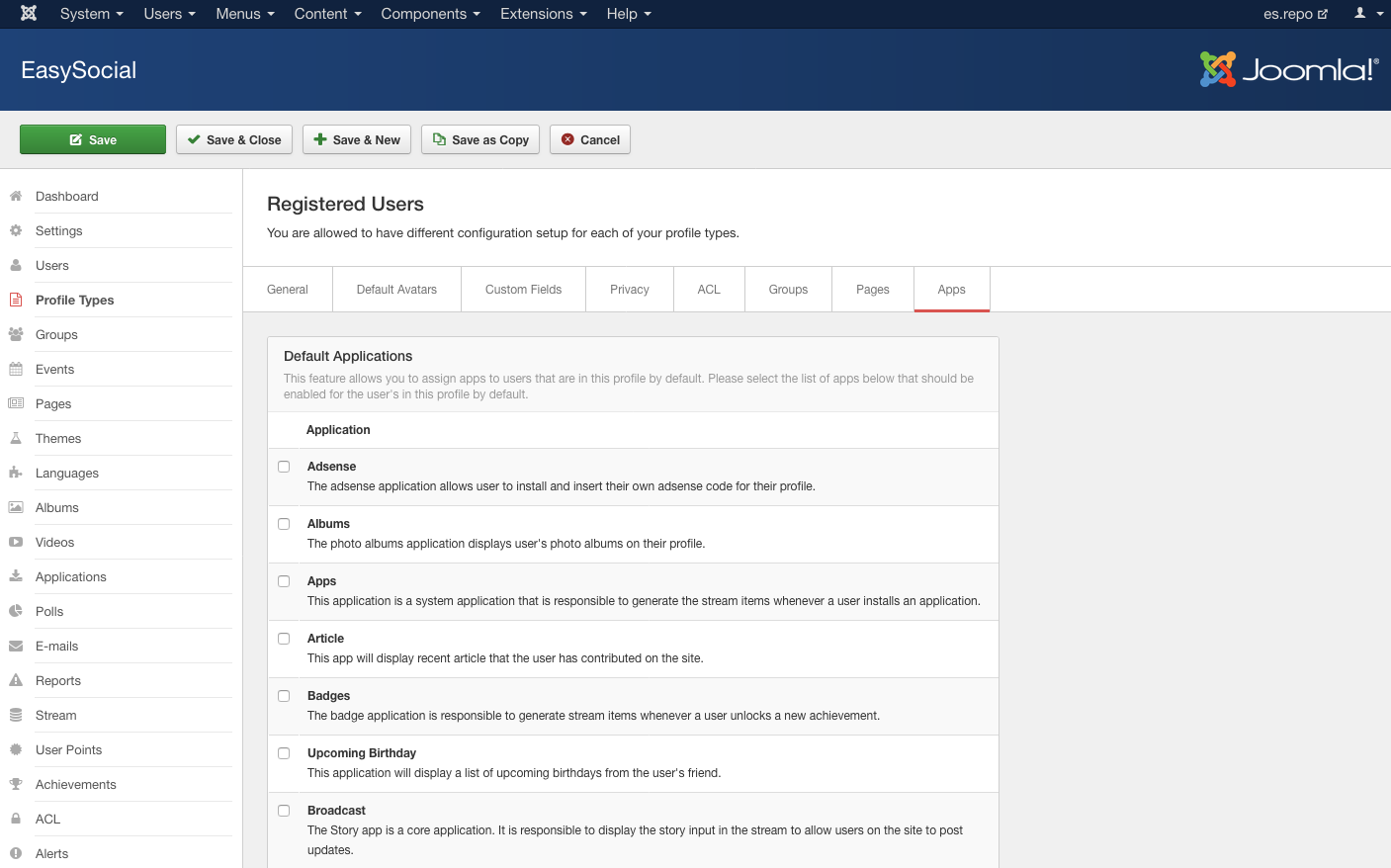Switch to the ACL tab
The height and width of the screenshot is (868, 1391).
(x=709, y=290)
